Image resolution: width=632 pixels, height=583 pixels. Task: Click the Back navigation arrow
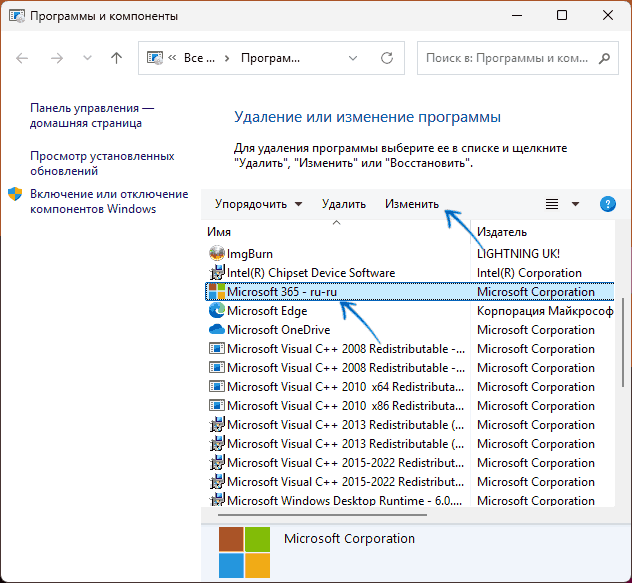click(x=22, y=58)
